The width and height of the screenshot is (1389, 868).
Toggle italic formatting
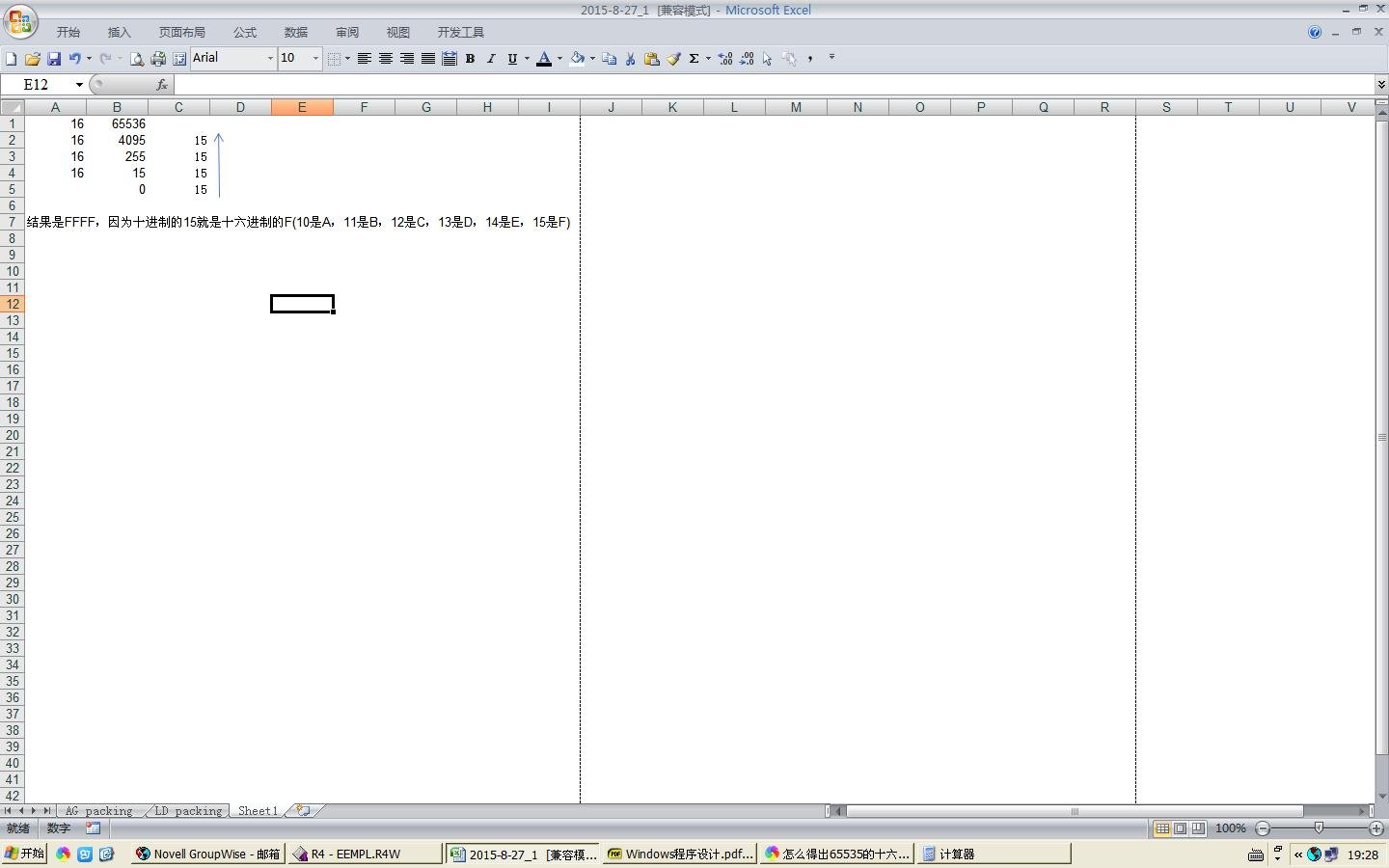491,59
